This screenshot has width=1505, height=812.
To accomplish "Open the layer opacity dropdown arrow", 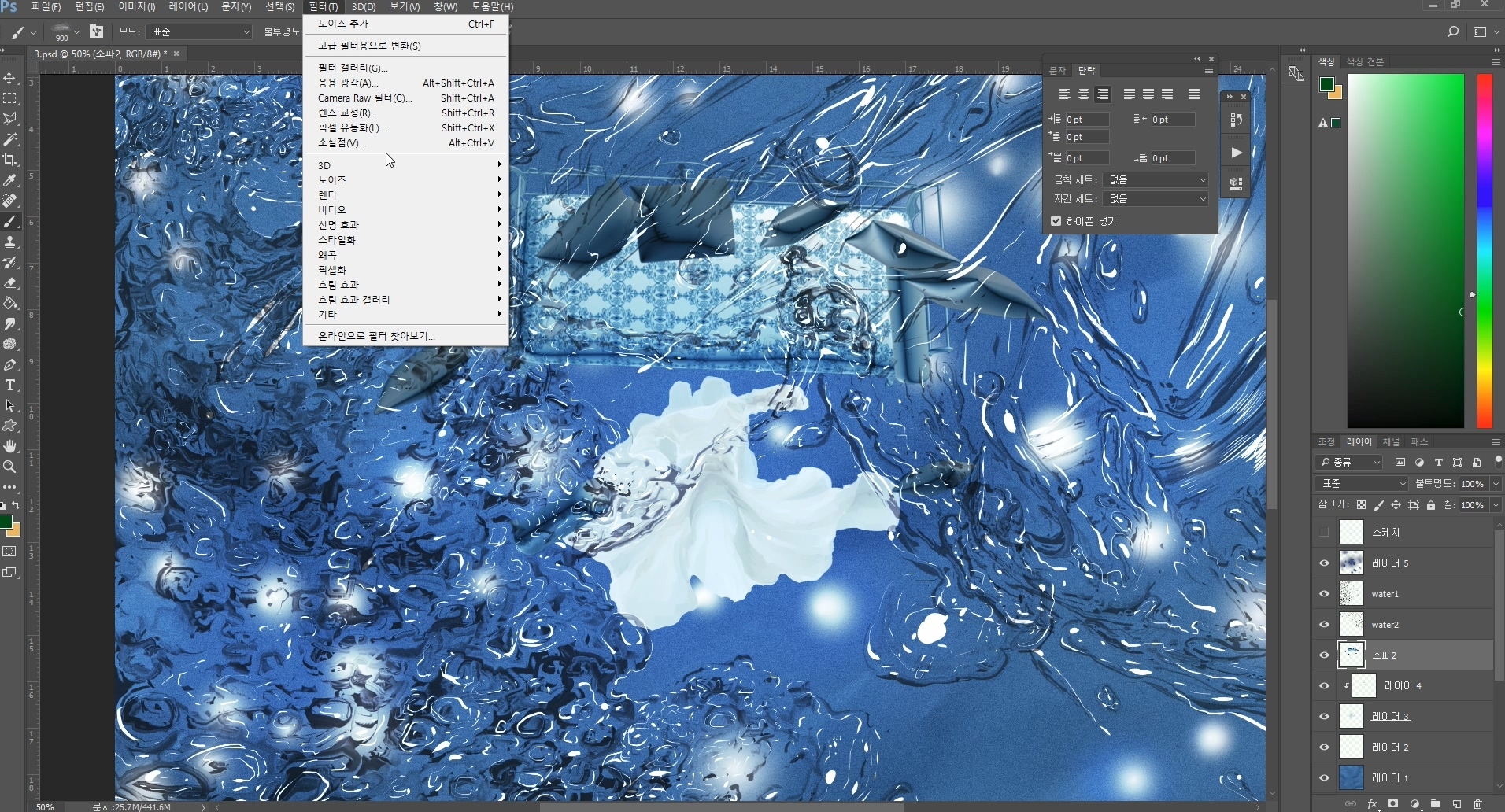I will pos(1496,484).
